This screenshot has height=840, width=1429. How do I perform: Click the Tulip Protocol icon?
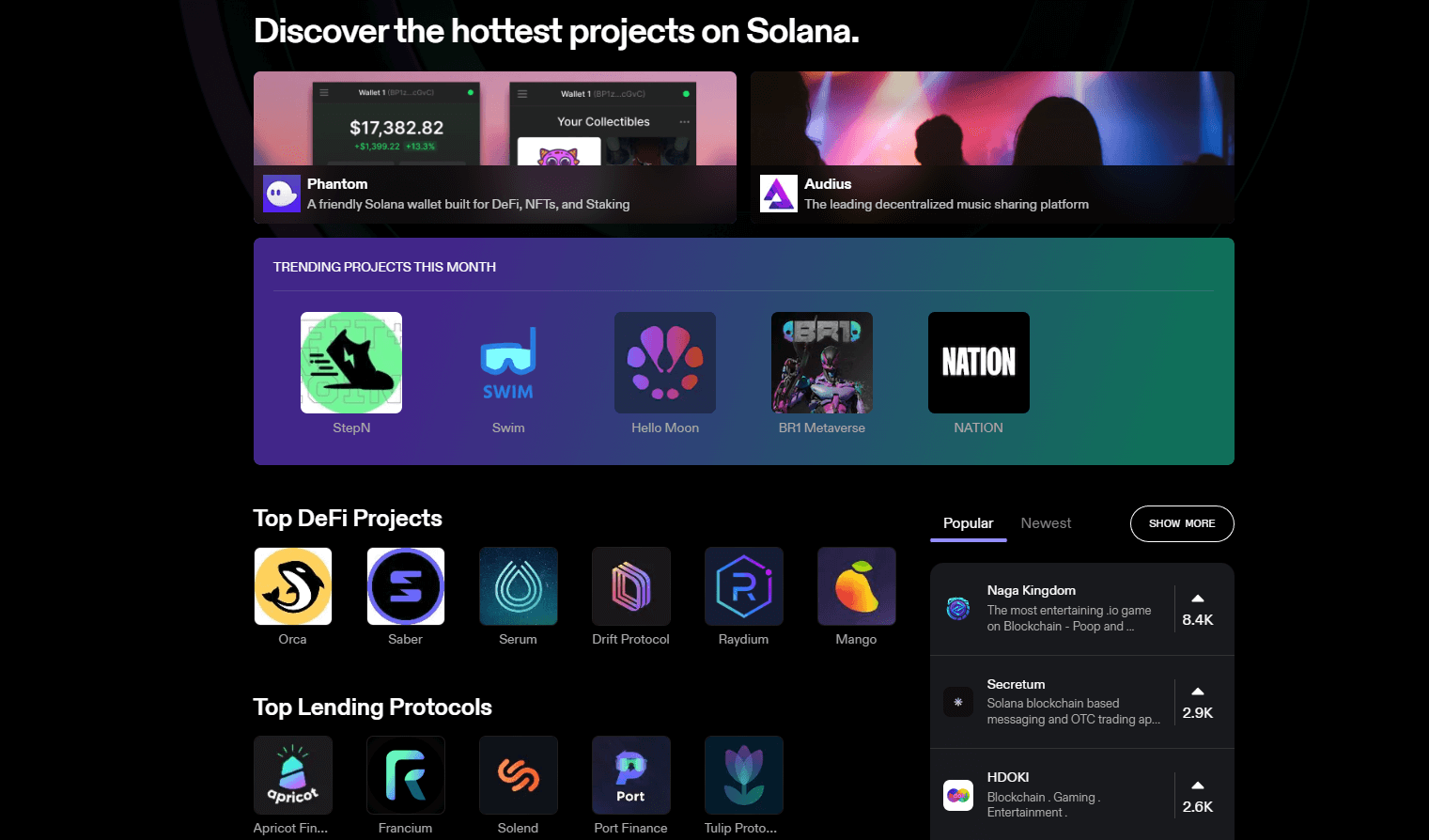tap(744, 775)
